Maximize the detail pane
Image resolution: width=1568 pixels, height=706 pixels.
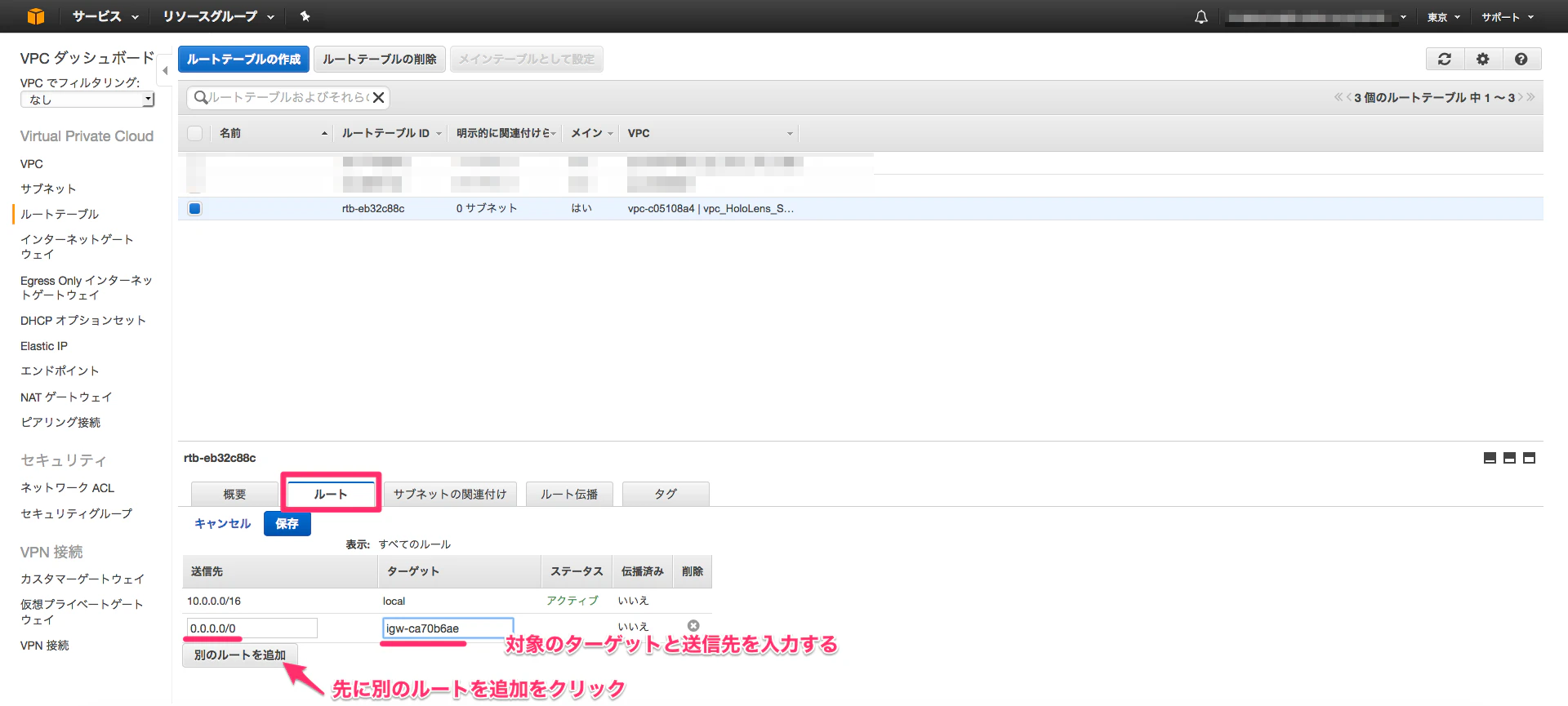coord(1530,458)
